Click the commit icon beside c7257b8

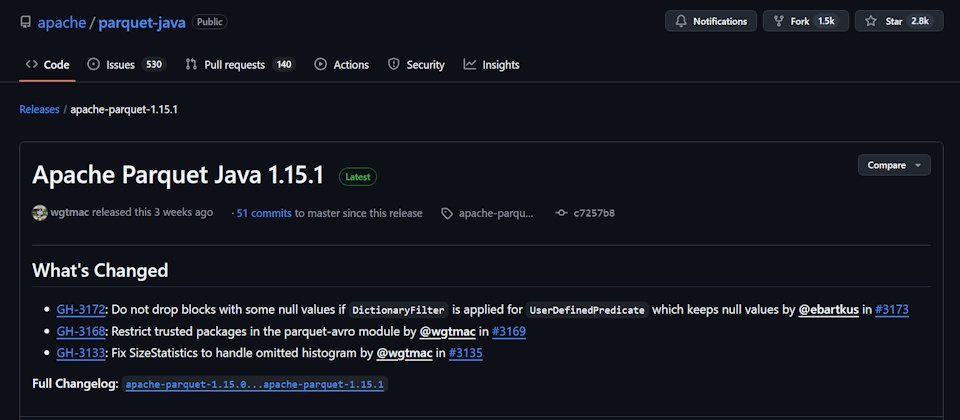tap(561, 213)
